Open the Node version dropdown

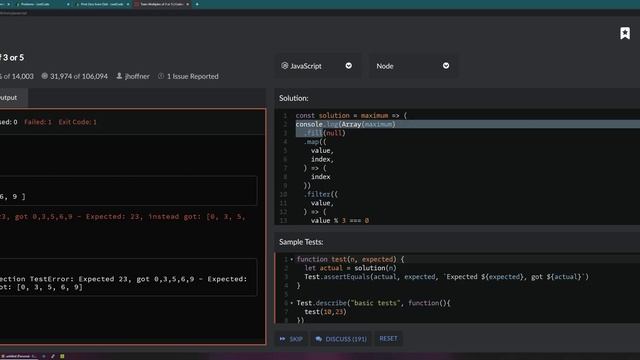[x=413, y=66]
